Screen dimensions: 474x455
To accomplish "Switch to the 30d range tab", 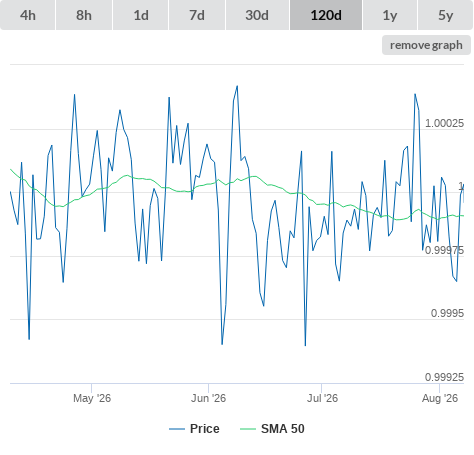I will [x=257, y=15].
